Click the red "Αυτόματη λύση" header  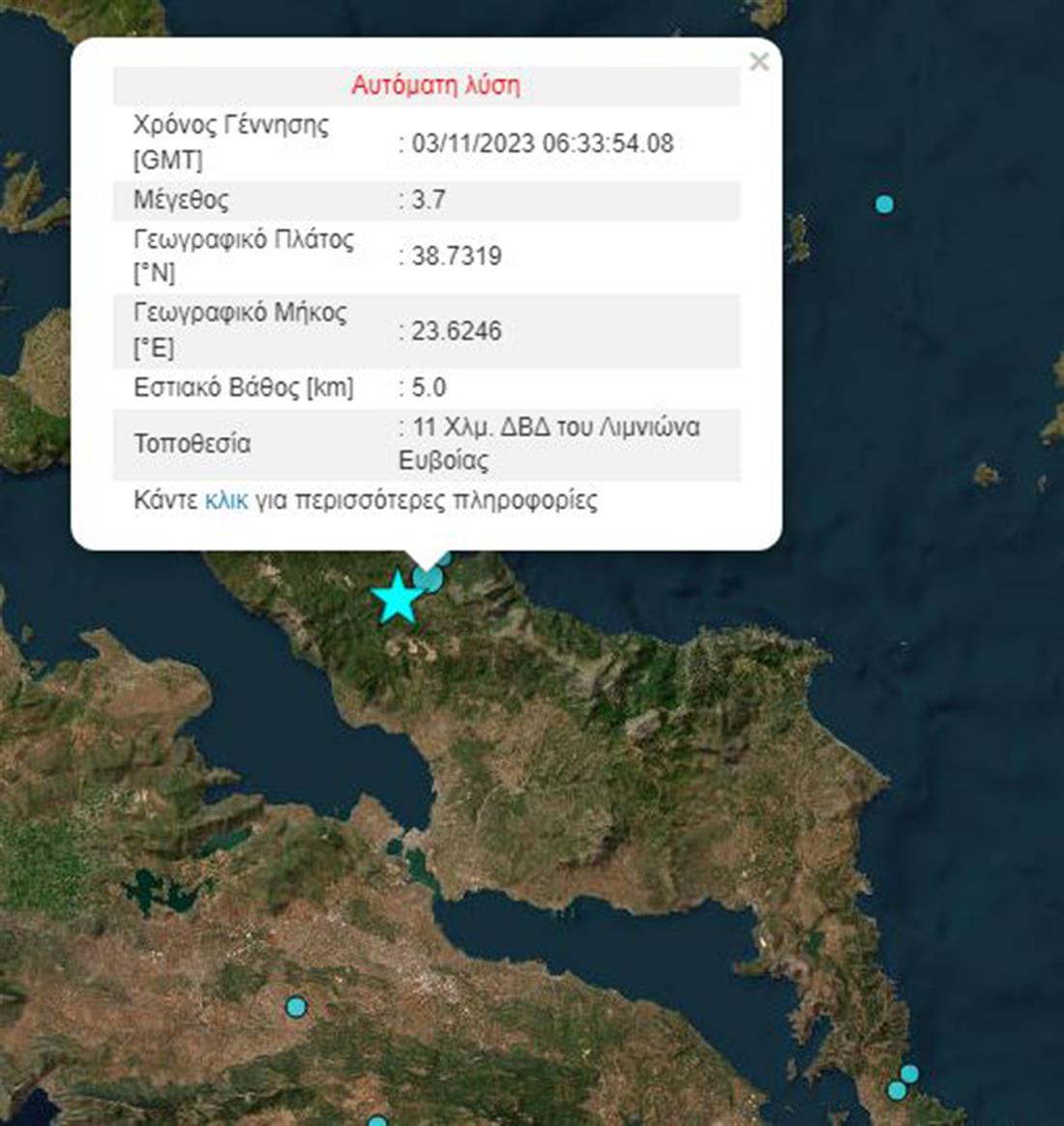point(435,85)
